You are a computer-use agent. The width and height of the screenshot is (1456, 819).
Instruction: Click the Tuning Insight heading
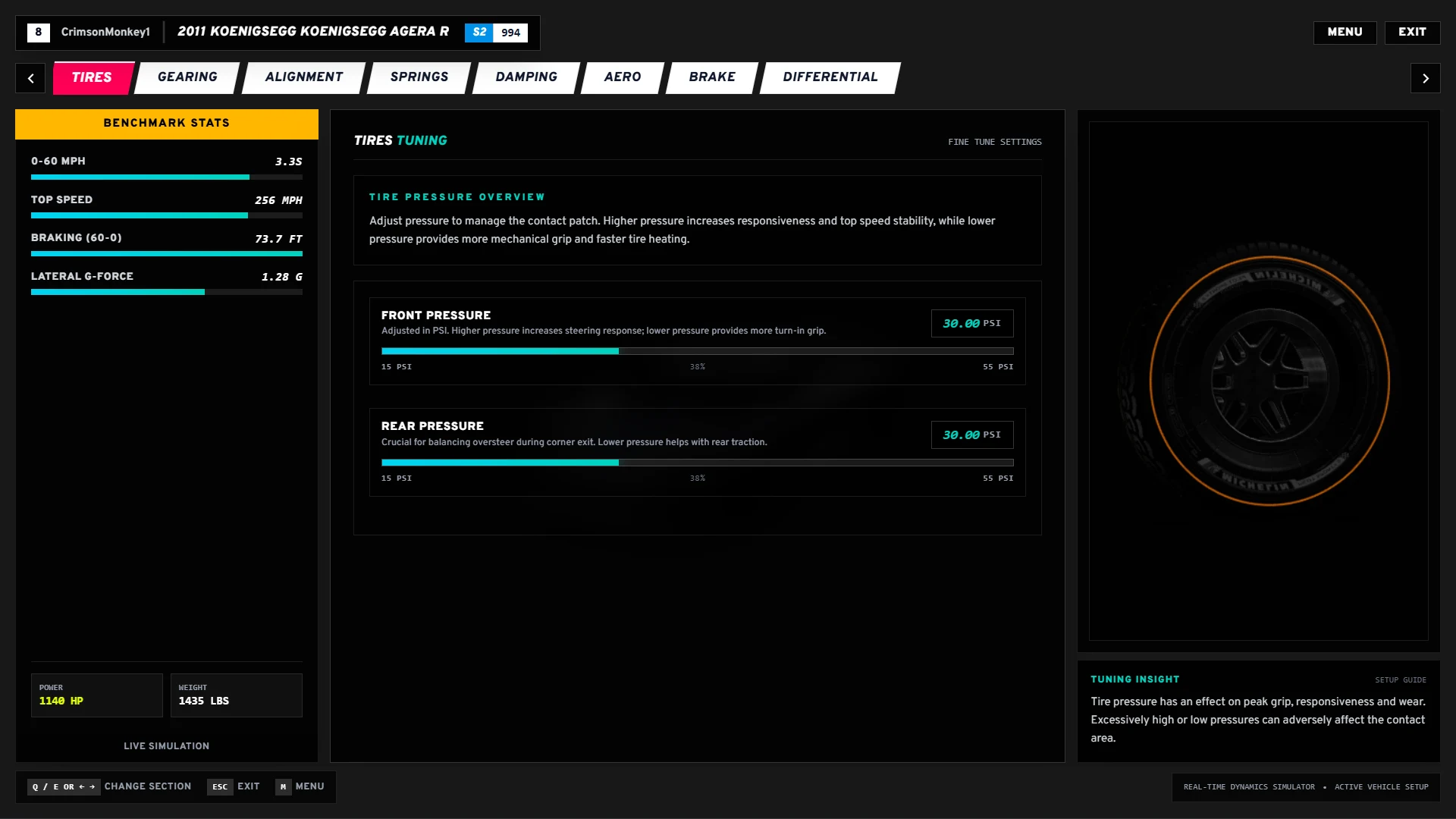(x=1135, y=679)
